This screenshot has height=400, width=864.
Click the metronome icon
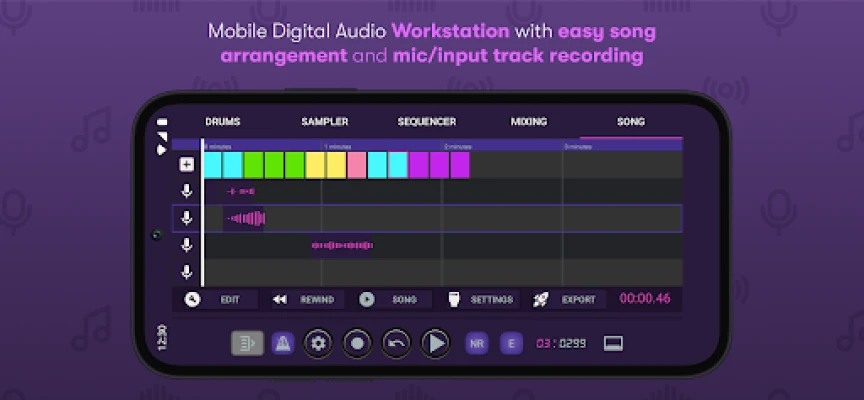pos(283,344)
